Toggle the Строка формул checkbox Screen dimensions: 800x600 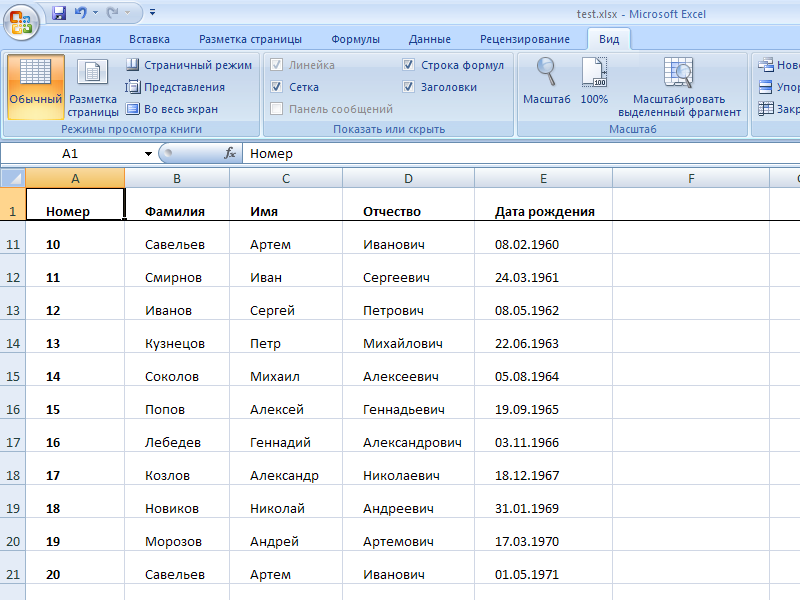[x=408, y=65]
